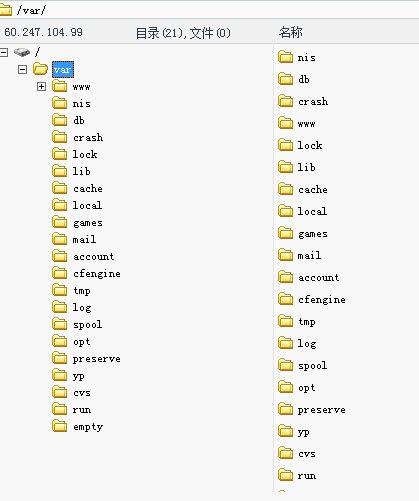This screenshot has width=419, height=501.
Task: Select run label in left tree
Action: [82, 410]
